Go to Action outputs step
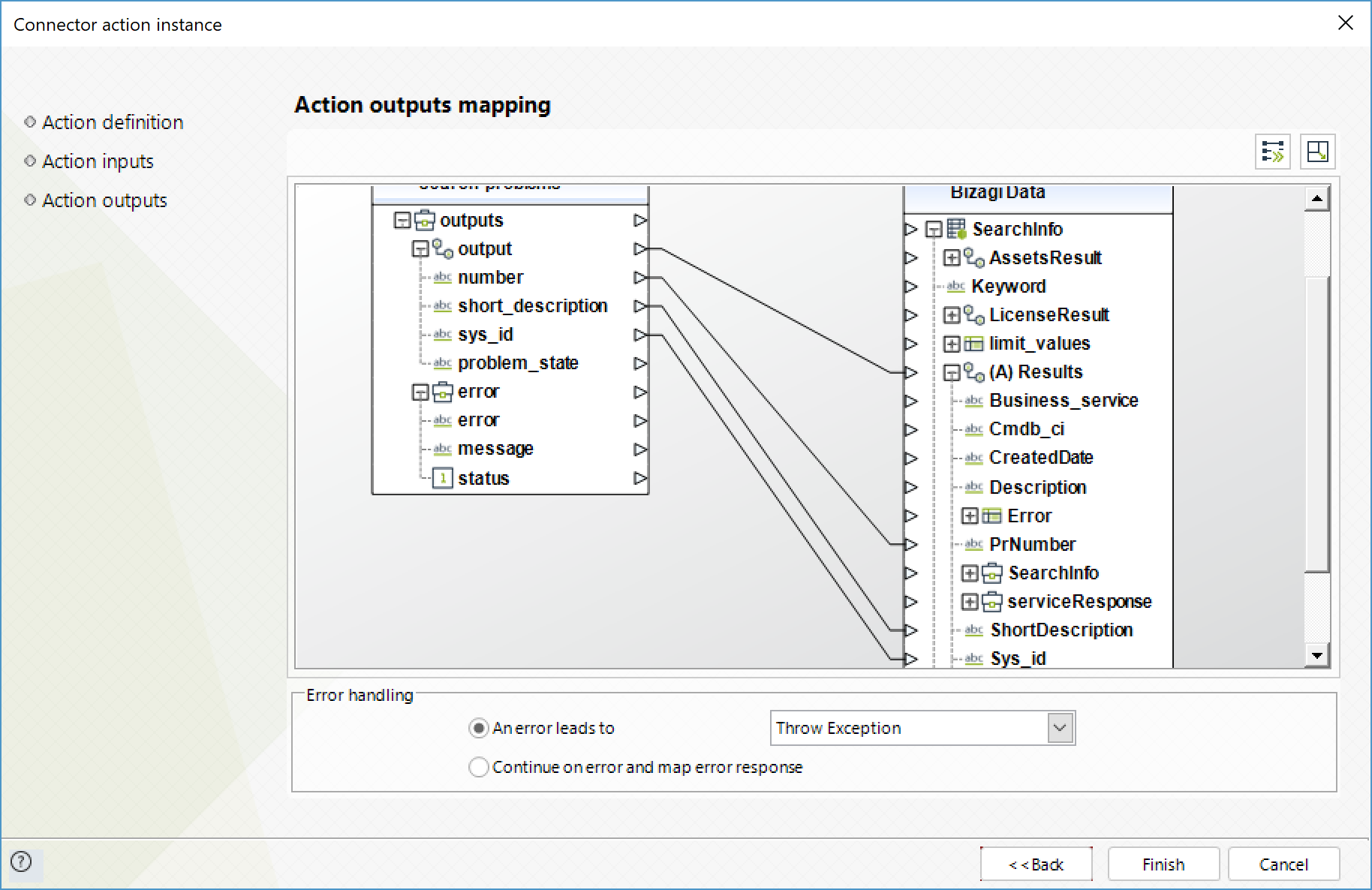The height and width of the screenshot is (890, 1372). pyautogui.click(x=104, y=200)
